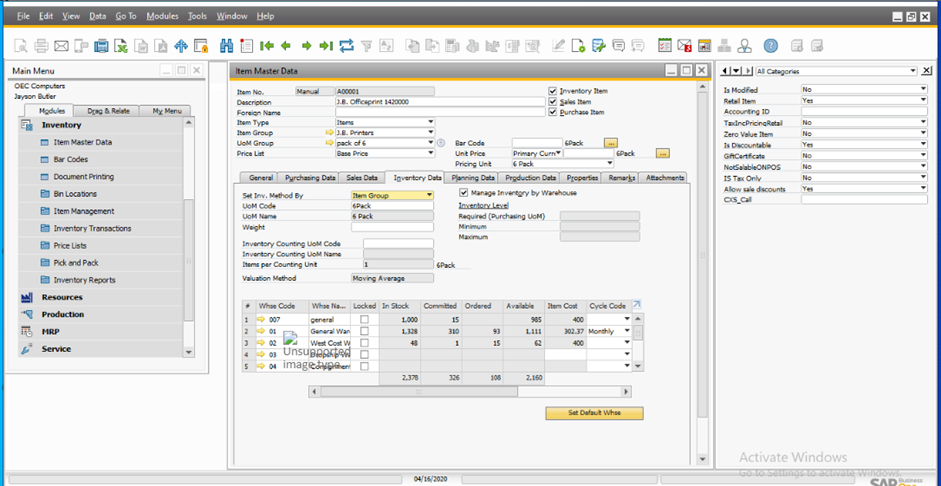Switch to Add mode via toolbar icon
Image resolution: width=941 pixels, height=486 pixels.
[x=246, y=46]
